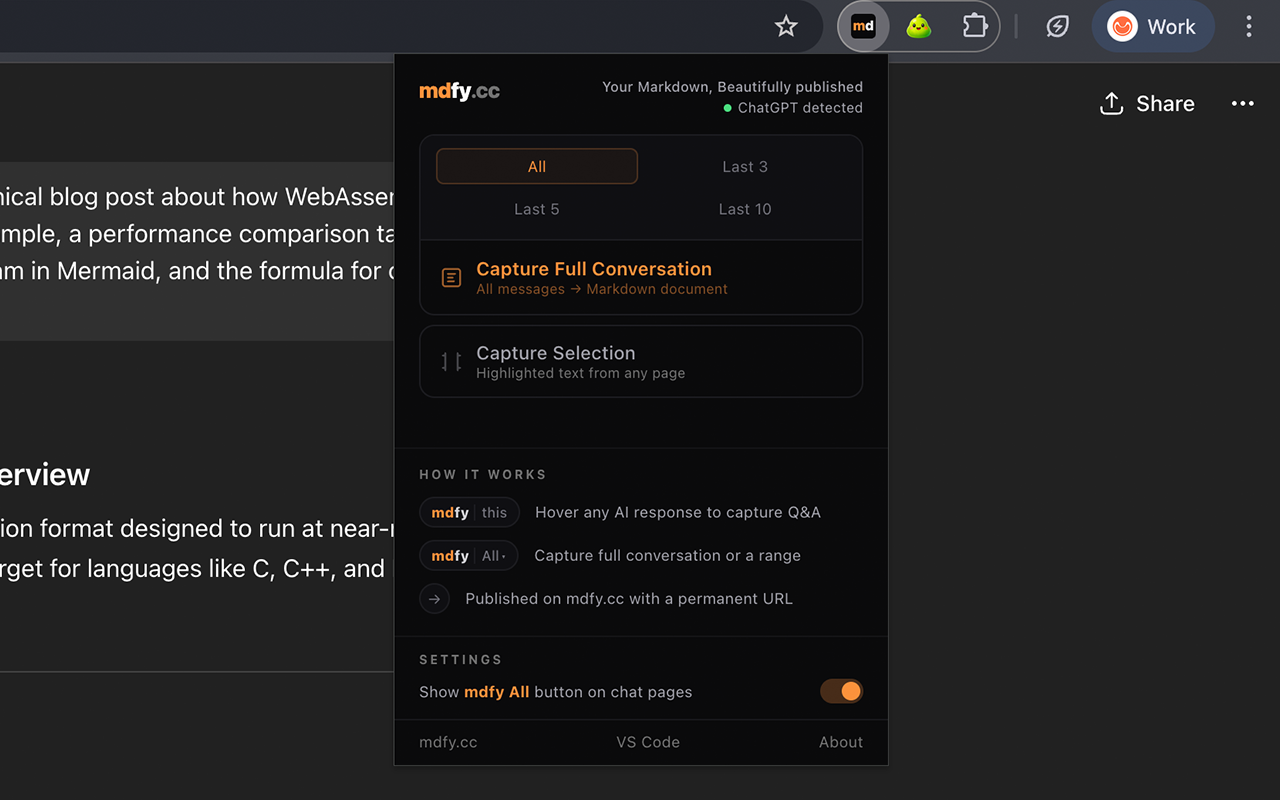Open the VS Code footer link

pos(648,742)
